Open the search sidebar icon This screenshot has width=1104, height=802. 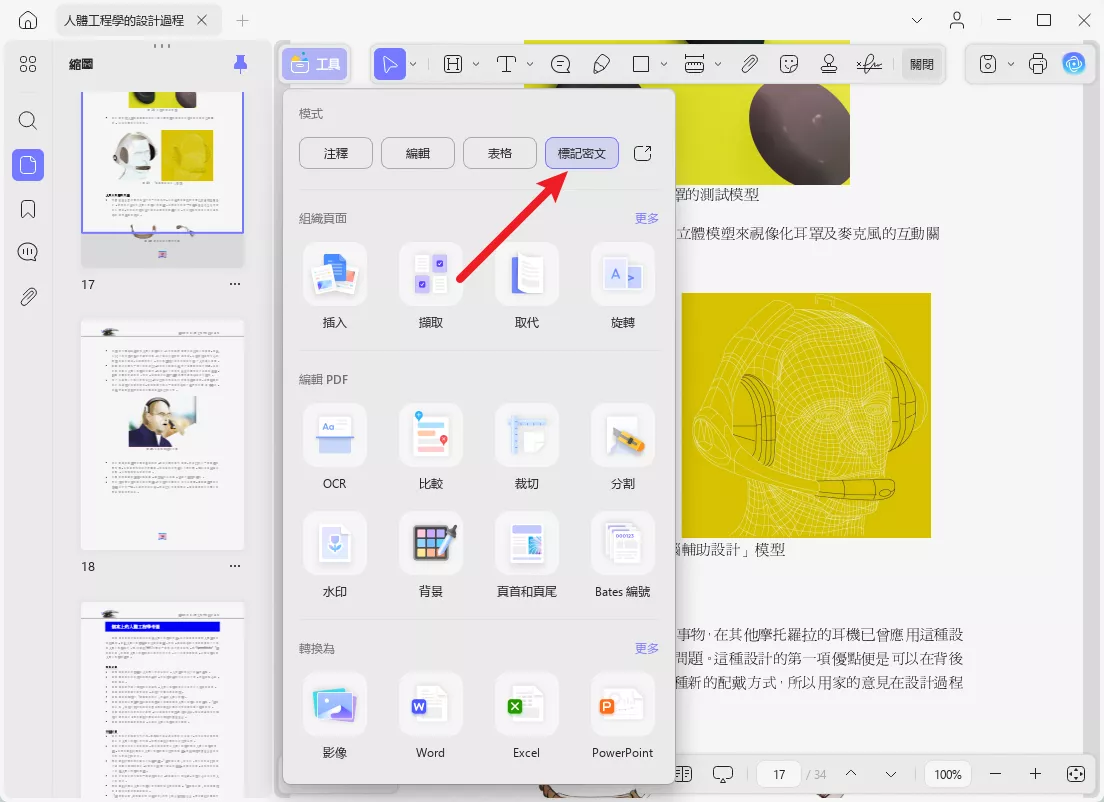tap(27, 120)
